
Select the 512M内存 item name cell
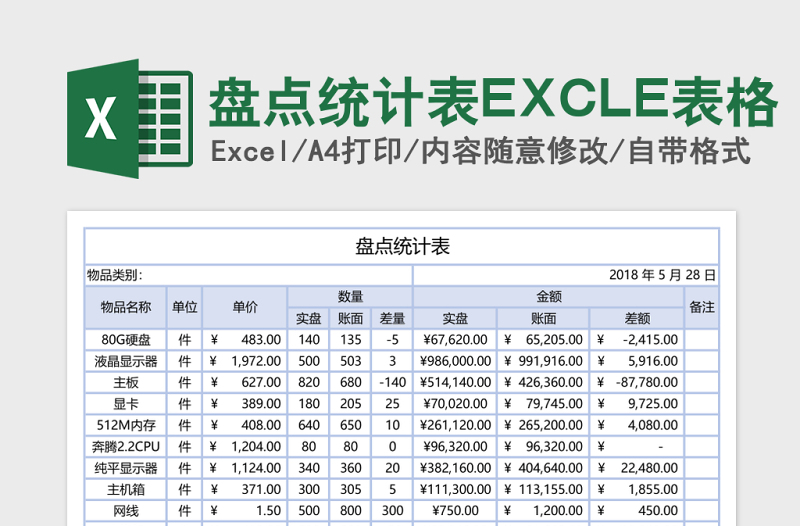click(x=126, y=425)
